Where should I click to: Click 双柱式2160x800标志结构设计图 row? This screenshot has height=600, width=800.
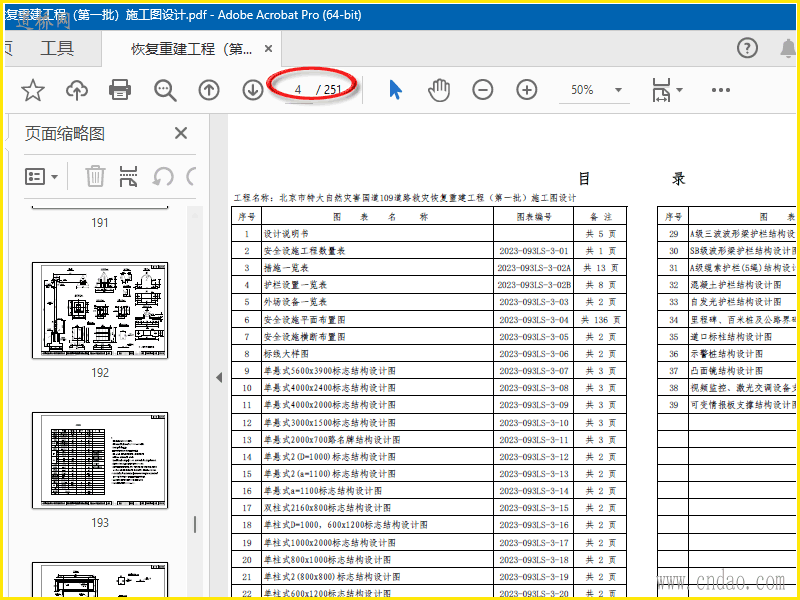click(x=327, y=508)
